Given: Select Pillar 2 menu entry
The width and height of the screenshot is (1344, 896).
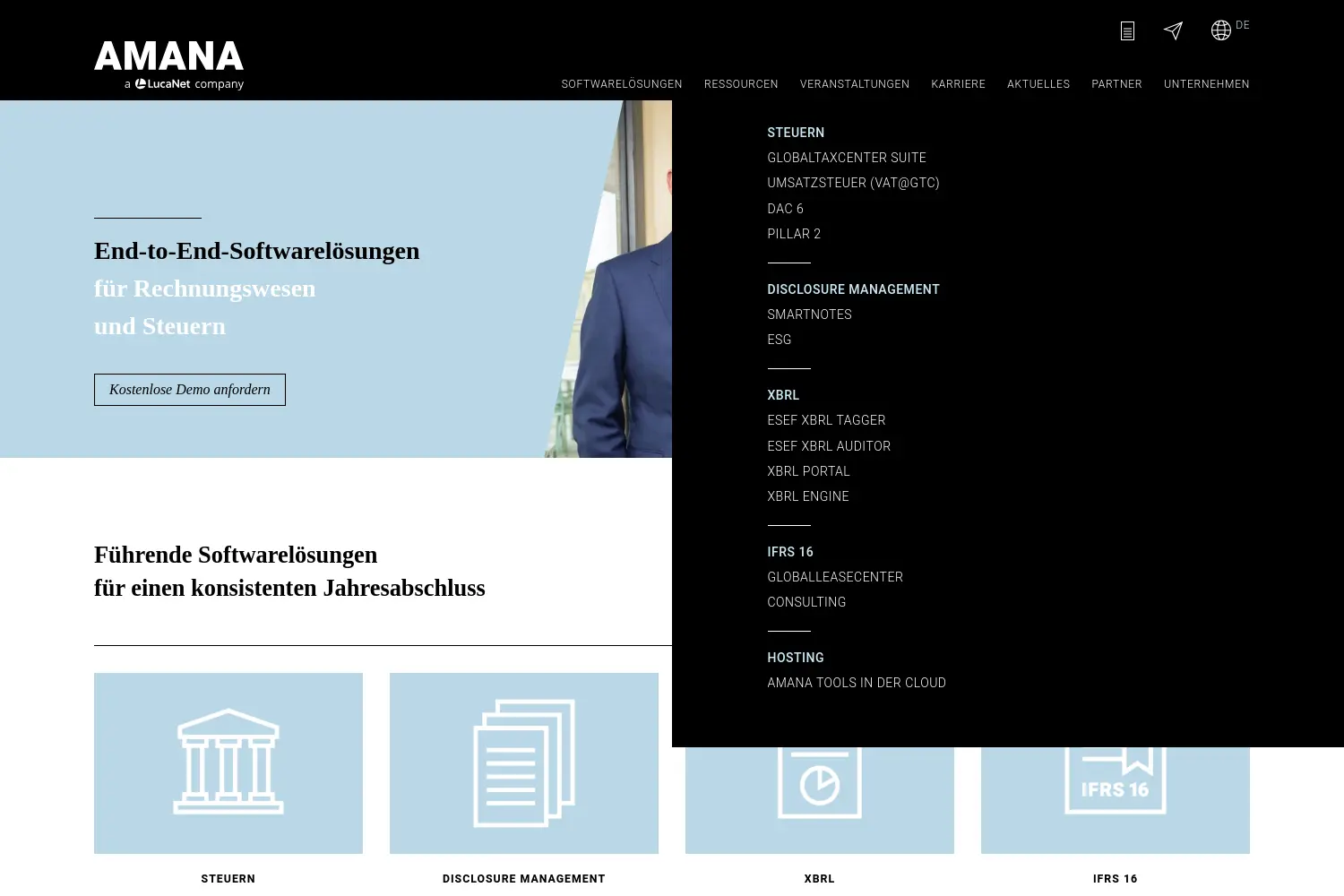Looking at the screenshot, I should [x=794, y=234].
